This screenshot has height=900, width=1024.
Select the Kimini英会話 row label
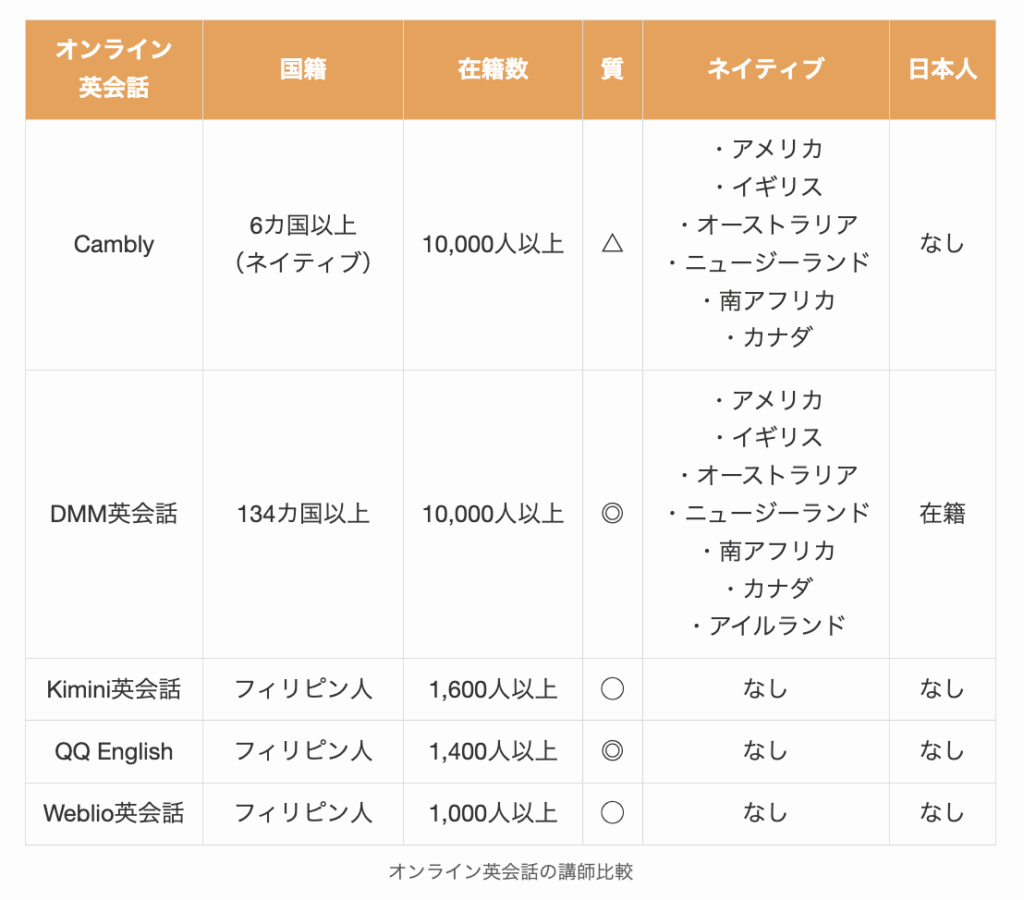(x=114, y=689)
